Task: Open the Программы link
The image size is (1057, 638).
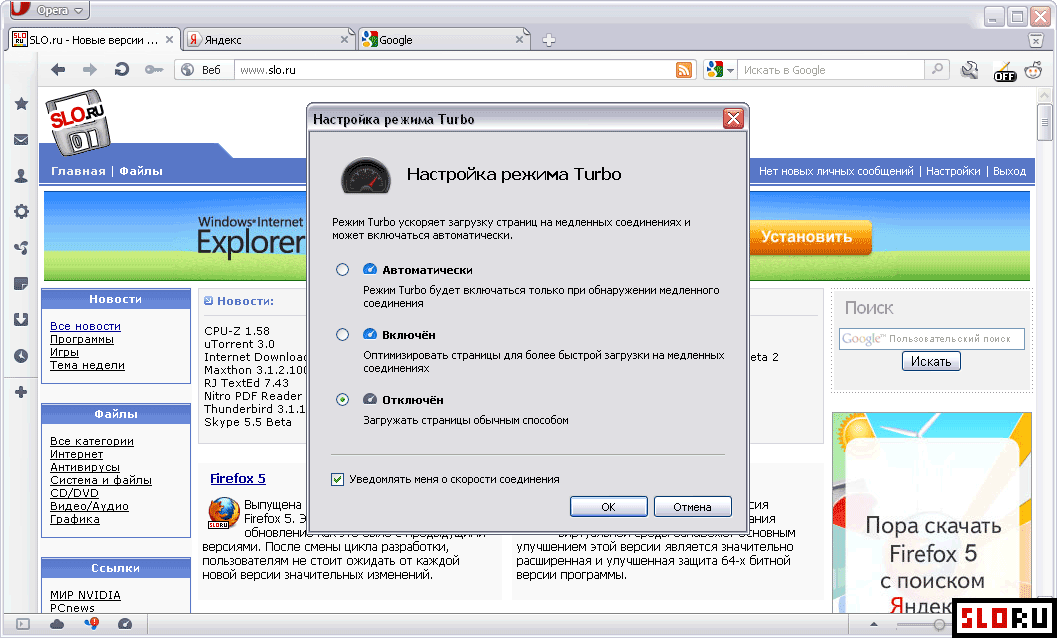Action: [x=82, y=339]
